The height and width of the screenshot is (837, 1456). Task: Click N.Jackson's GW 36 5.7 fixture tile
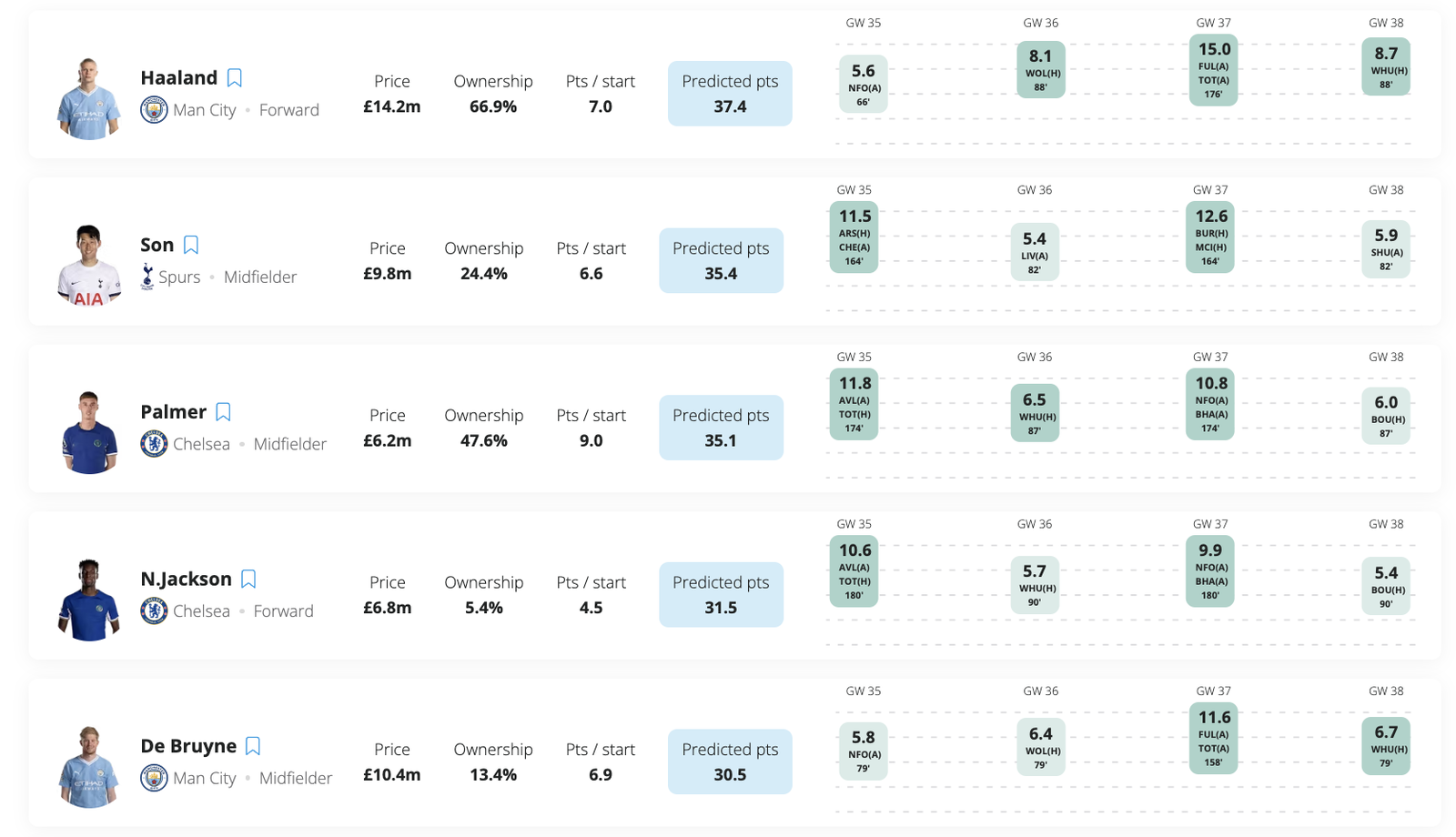pos(1035,584)
